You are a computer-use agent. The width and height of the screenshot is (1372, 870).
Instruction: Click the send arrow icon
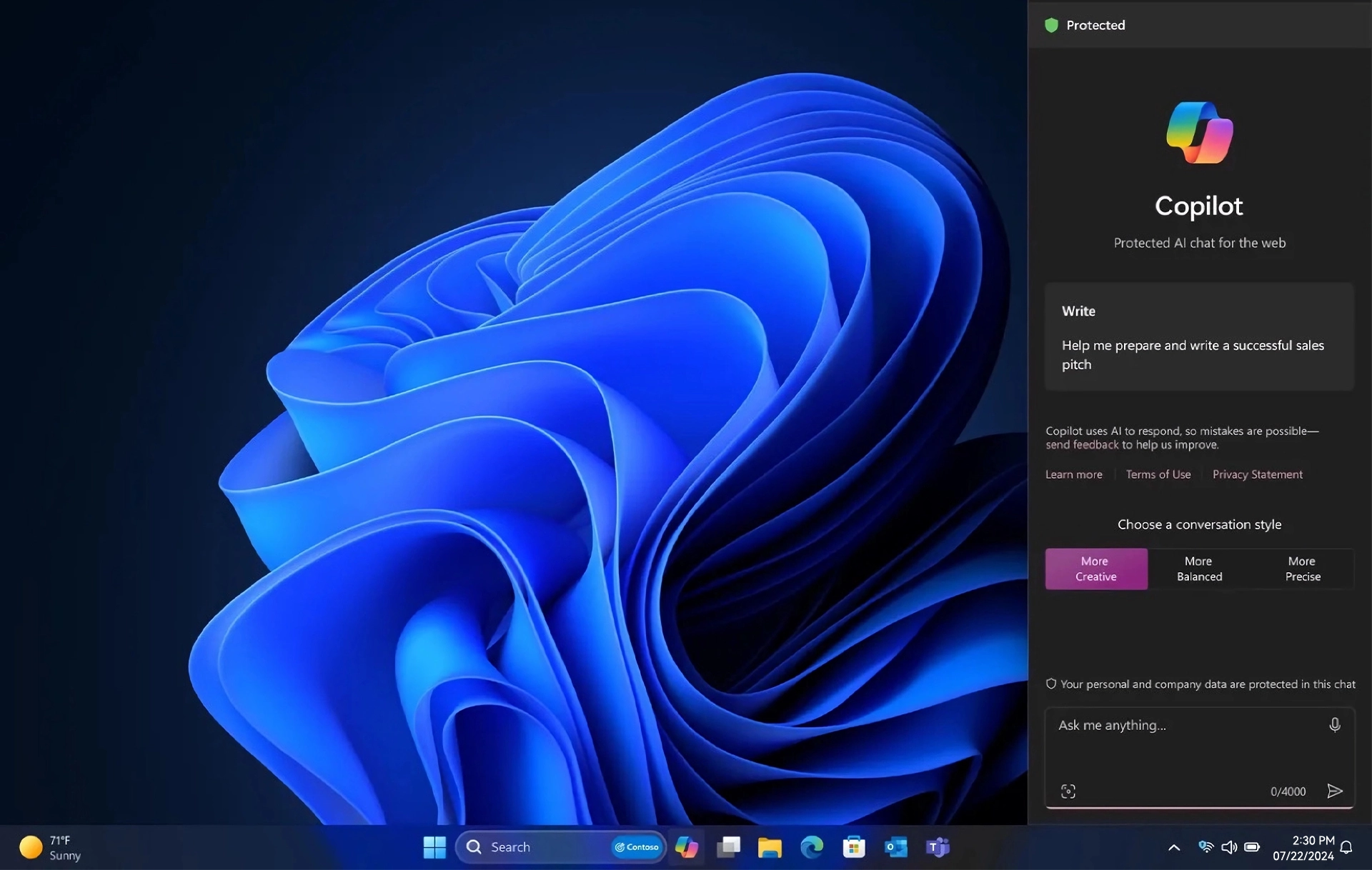pyautogui.click(x=1334, y=791)
